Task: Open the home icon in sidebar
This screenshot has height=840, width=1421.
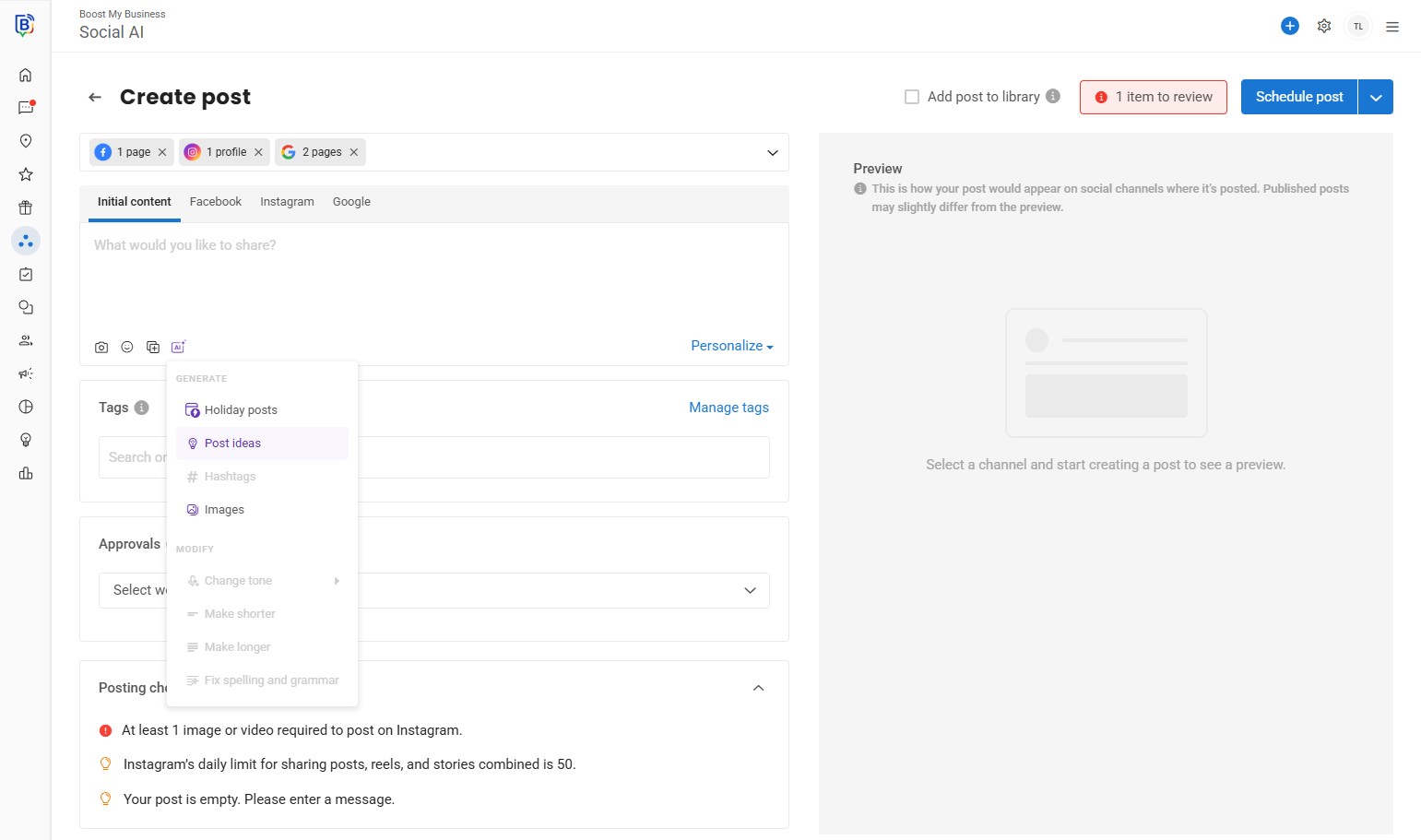Action: point(26,76)
